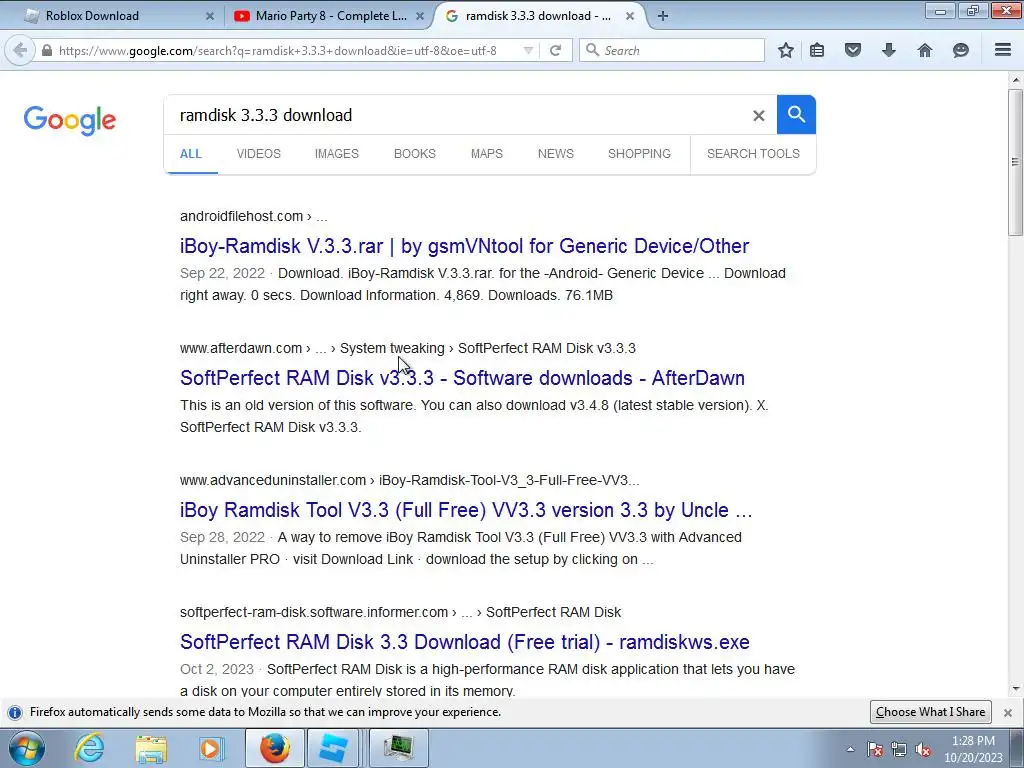Open the clock showing 1:28 PM
This screenshot has width=1024, height=768.
click(973, 749)
